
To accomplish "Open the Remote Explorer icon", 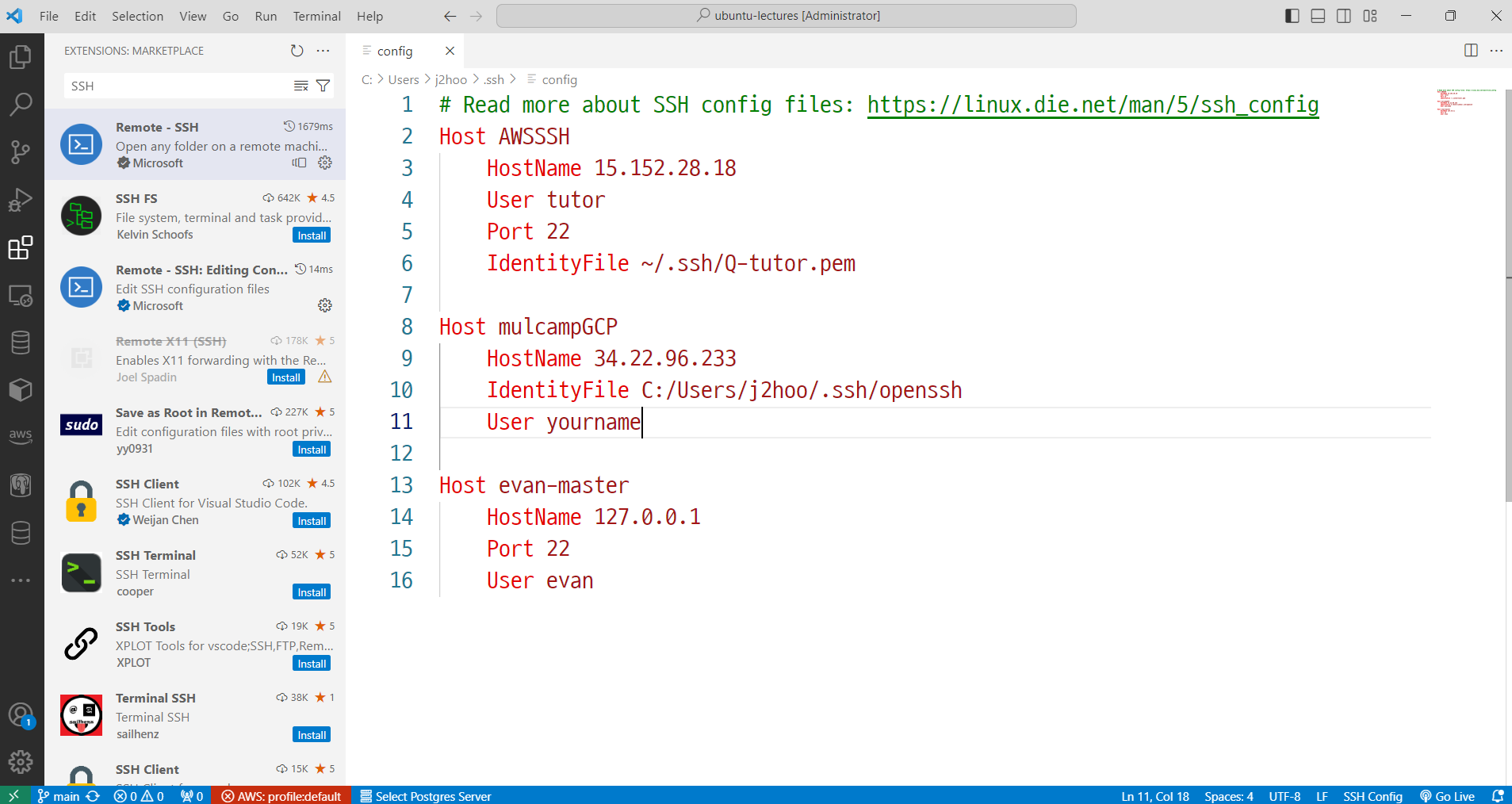I will [x=21, y=296].
